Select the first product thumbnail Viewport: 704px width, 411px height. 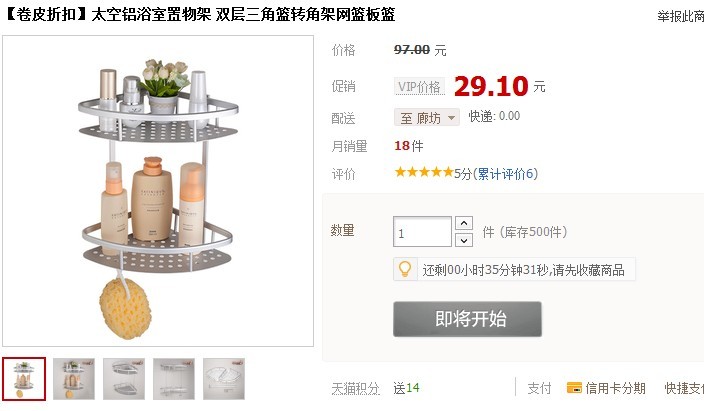[x=24, y=379]
